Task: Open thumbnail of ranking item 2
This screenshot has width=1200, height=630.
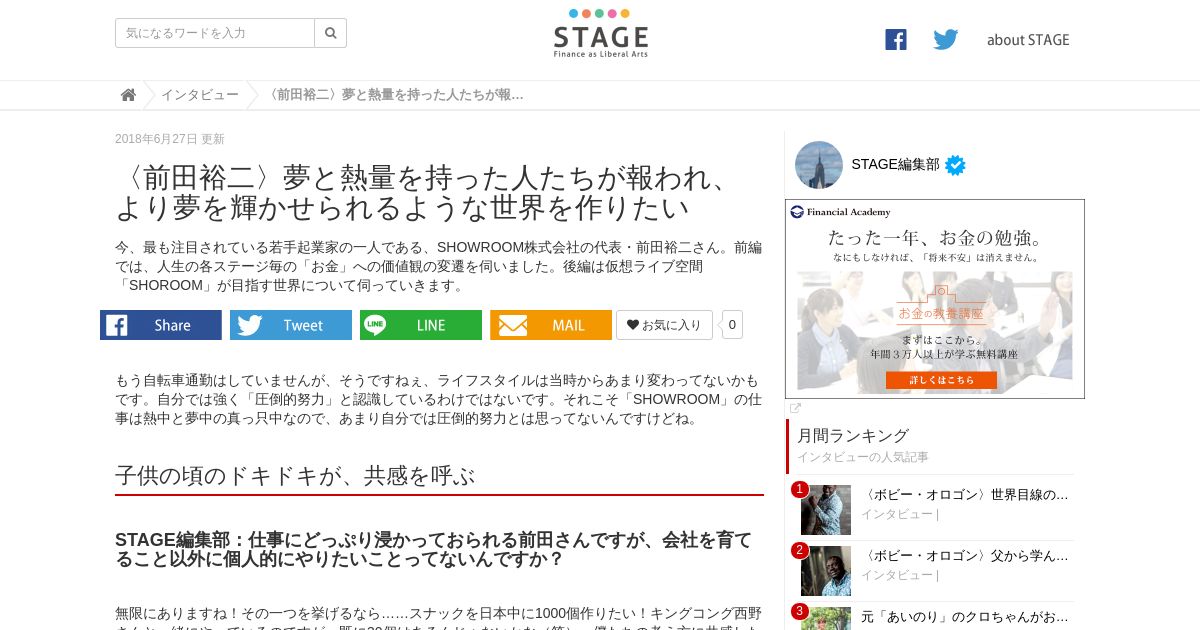Action: coord(826,571)
